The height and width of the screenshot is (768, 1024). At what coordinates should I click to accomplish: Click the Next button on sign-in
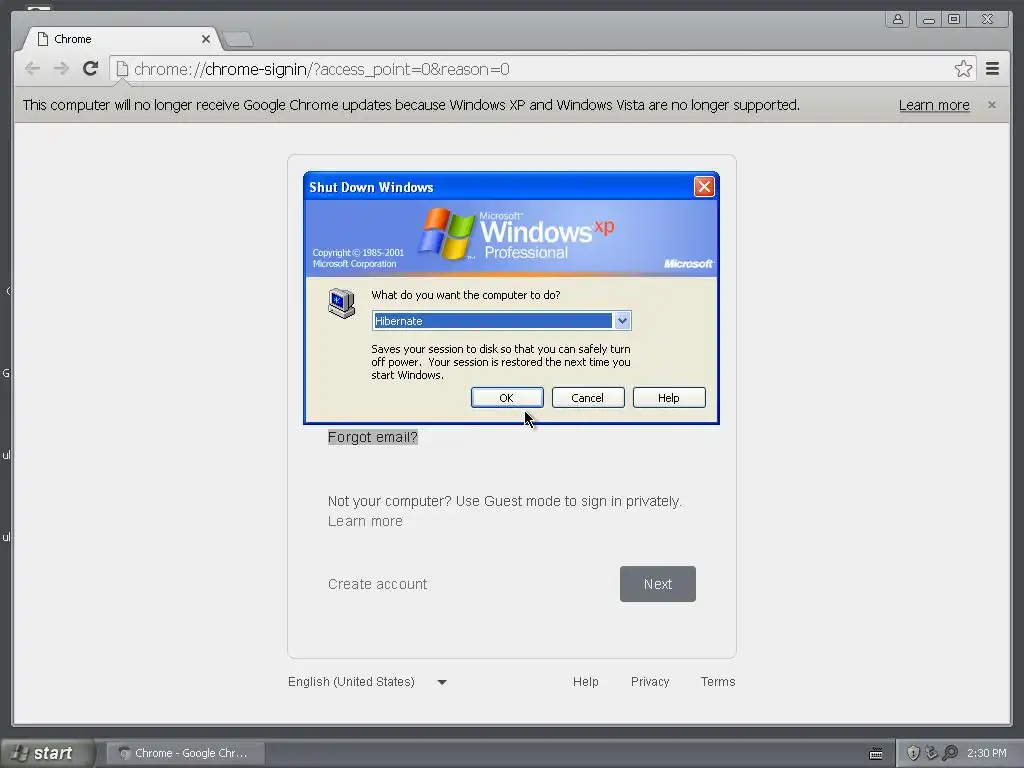pos(658,584)
